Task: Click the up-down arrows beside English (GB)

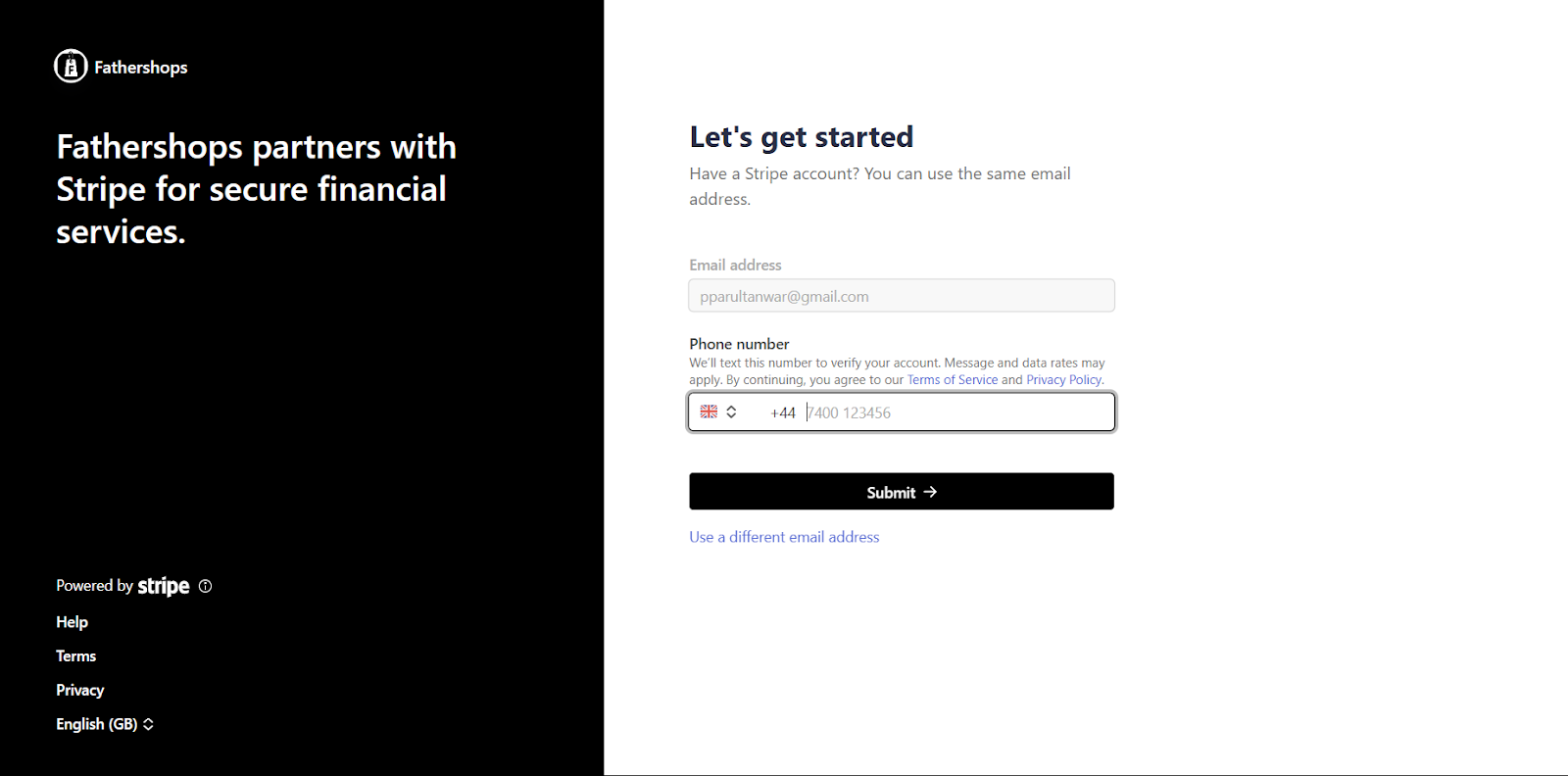Action: (x=148, y=724)
